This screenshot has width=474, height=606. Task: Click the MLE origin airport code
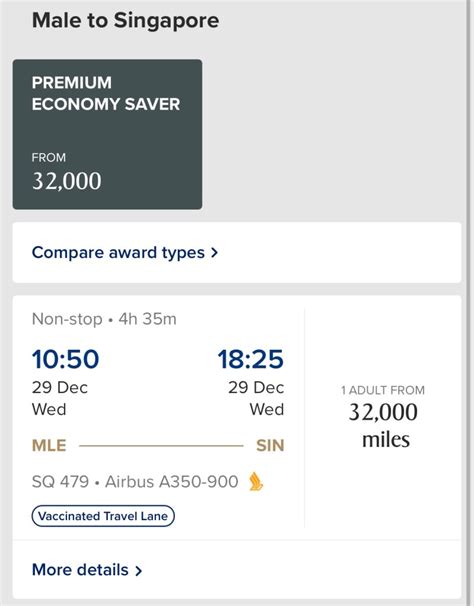[x=49, y=446]
